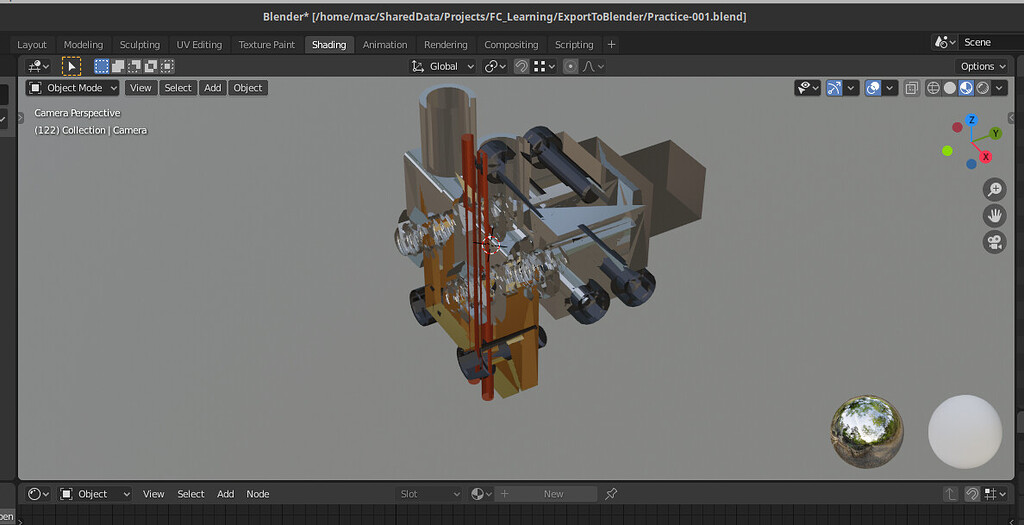Set selection mode to Subtract
Image resolution: width=1024 pixels, height=525 pixels.
click(134, 66)
